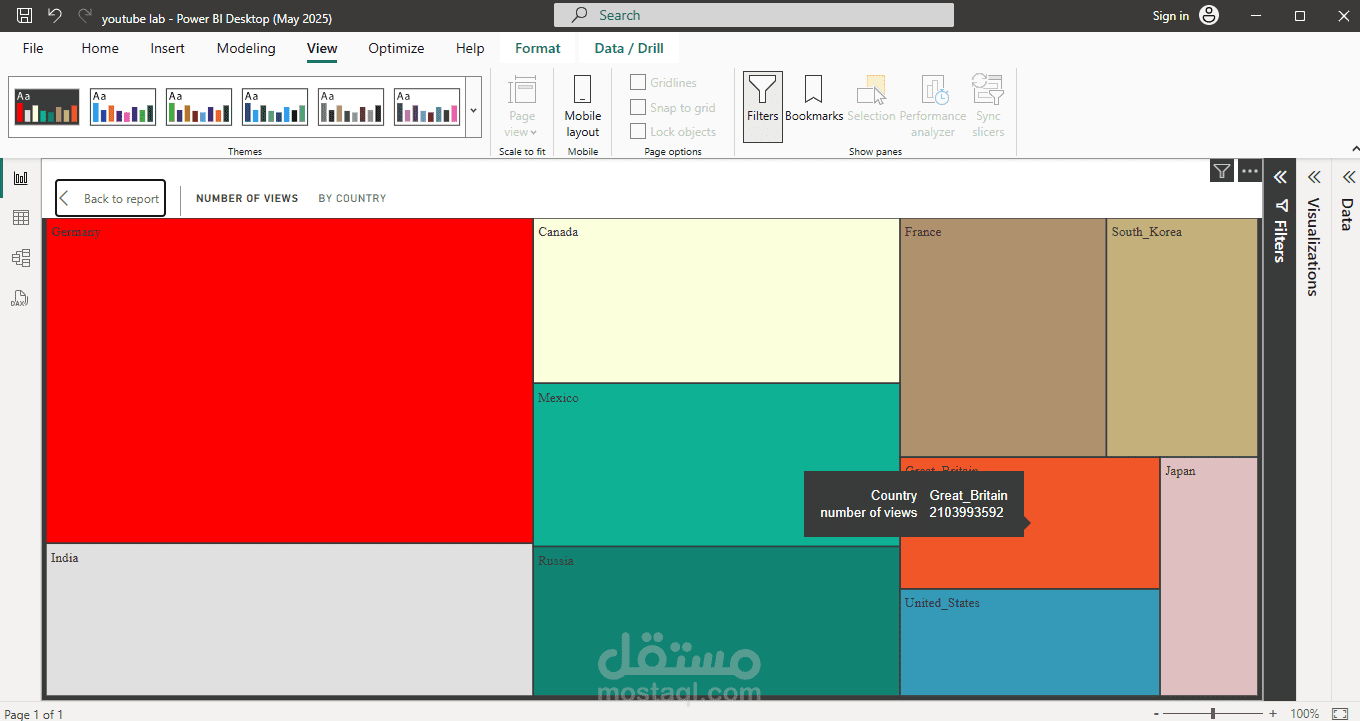
Task: Switch to the Modeling tab
Action: [246, 48]
